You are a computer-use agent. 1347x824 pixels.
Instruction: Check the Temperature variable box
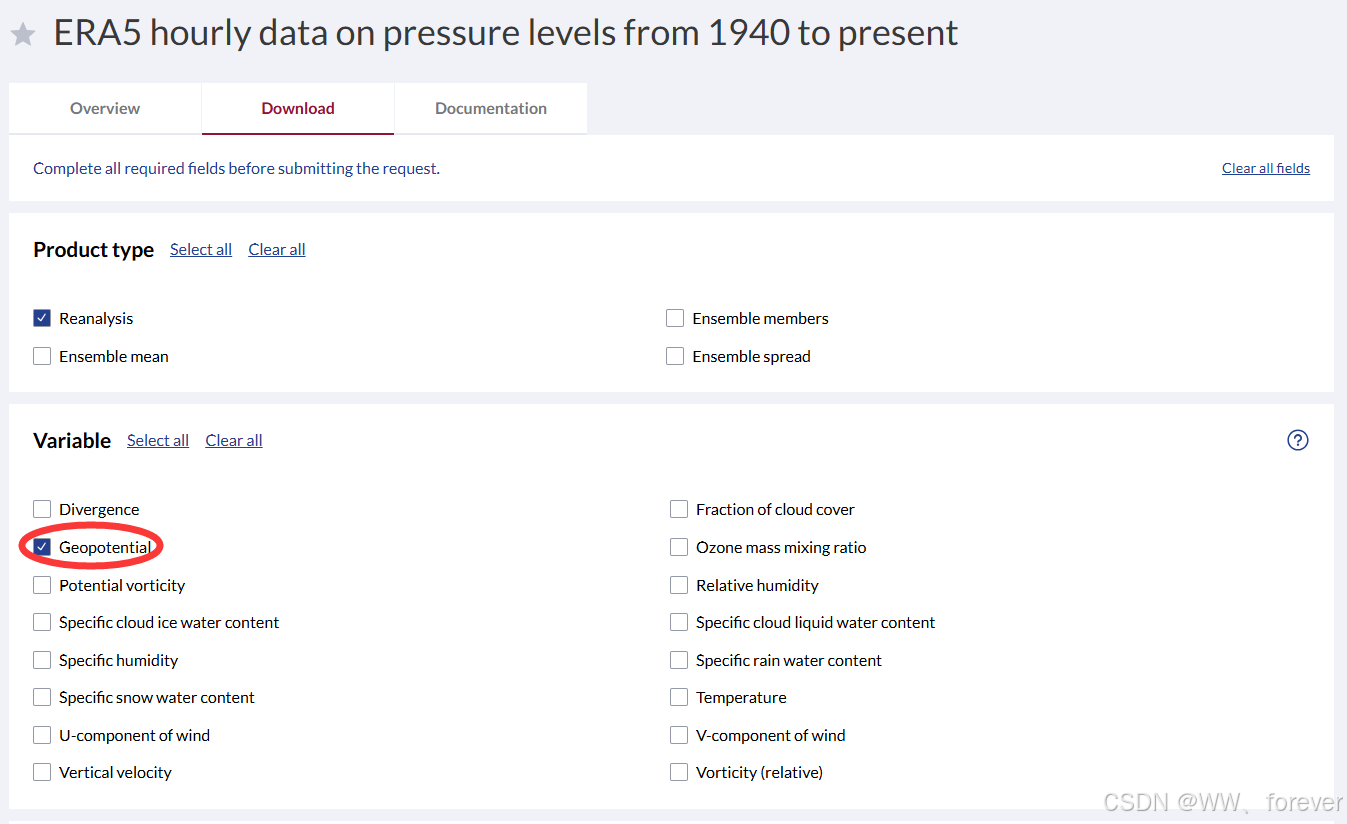[679, 697]
